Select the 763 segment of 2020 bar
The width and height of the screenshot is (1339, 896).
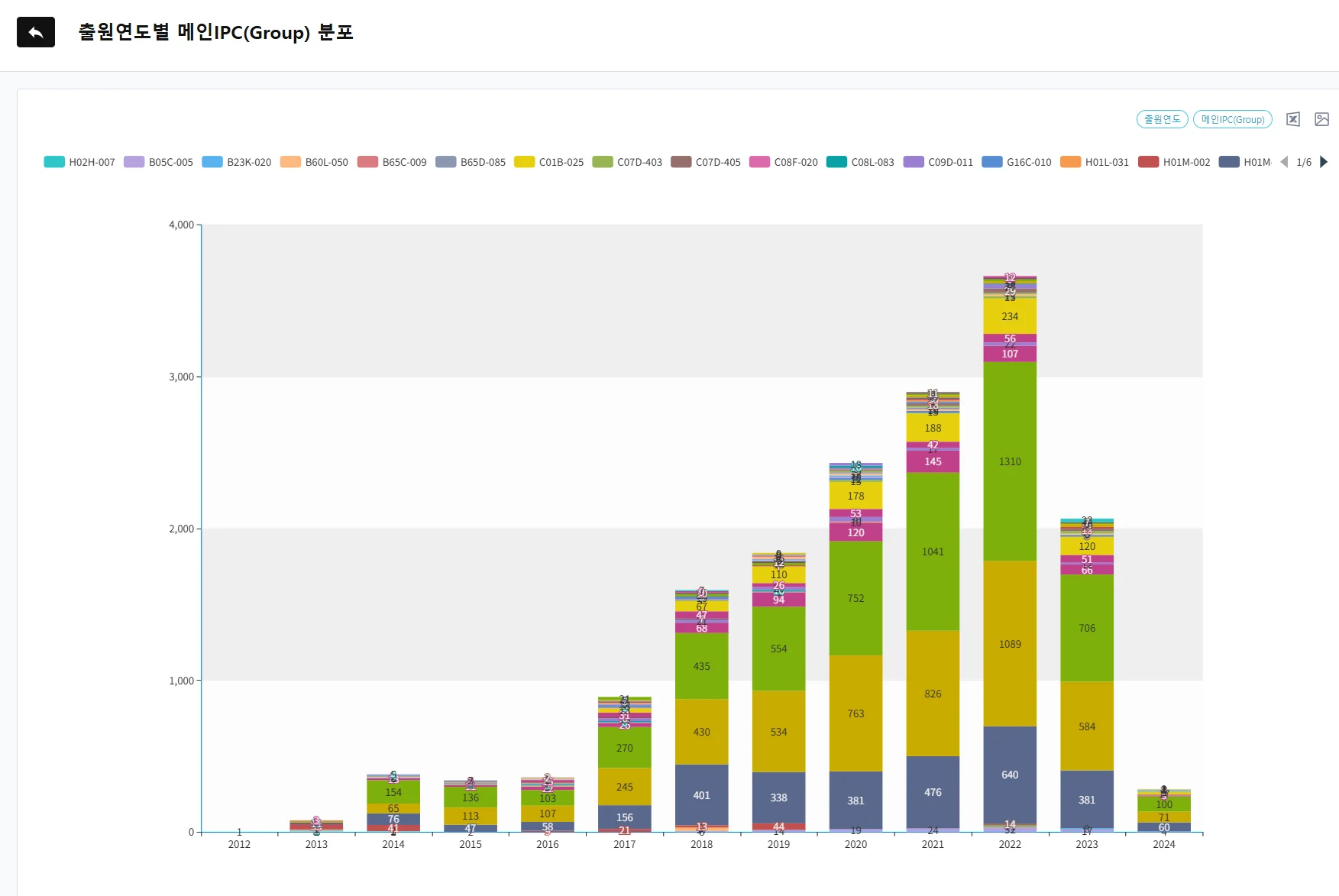click(x=855, y=713)
